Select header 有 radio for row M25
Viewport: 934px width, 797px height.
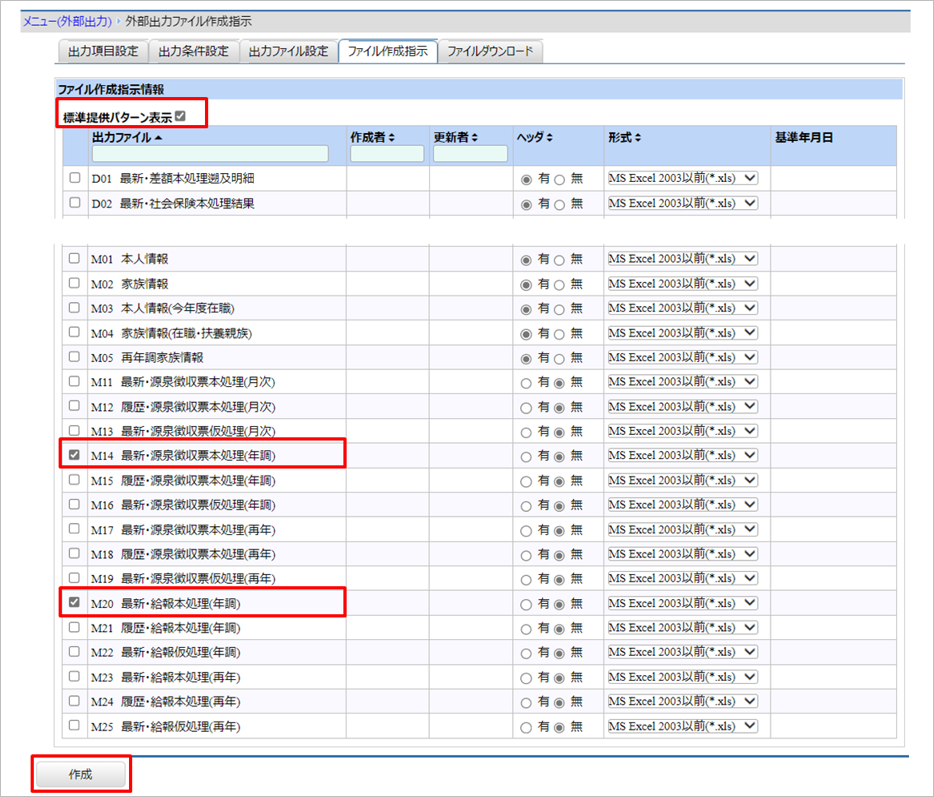click(526, 728)
